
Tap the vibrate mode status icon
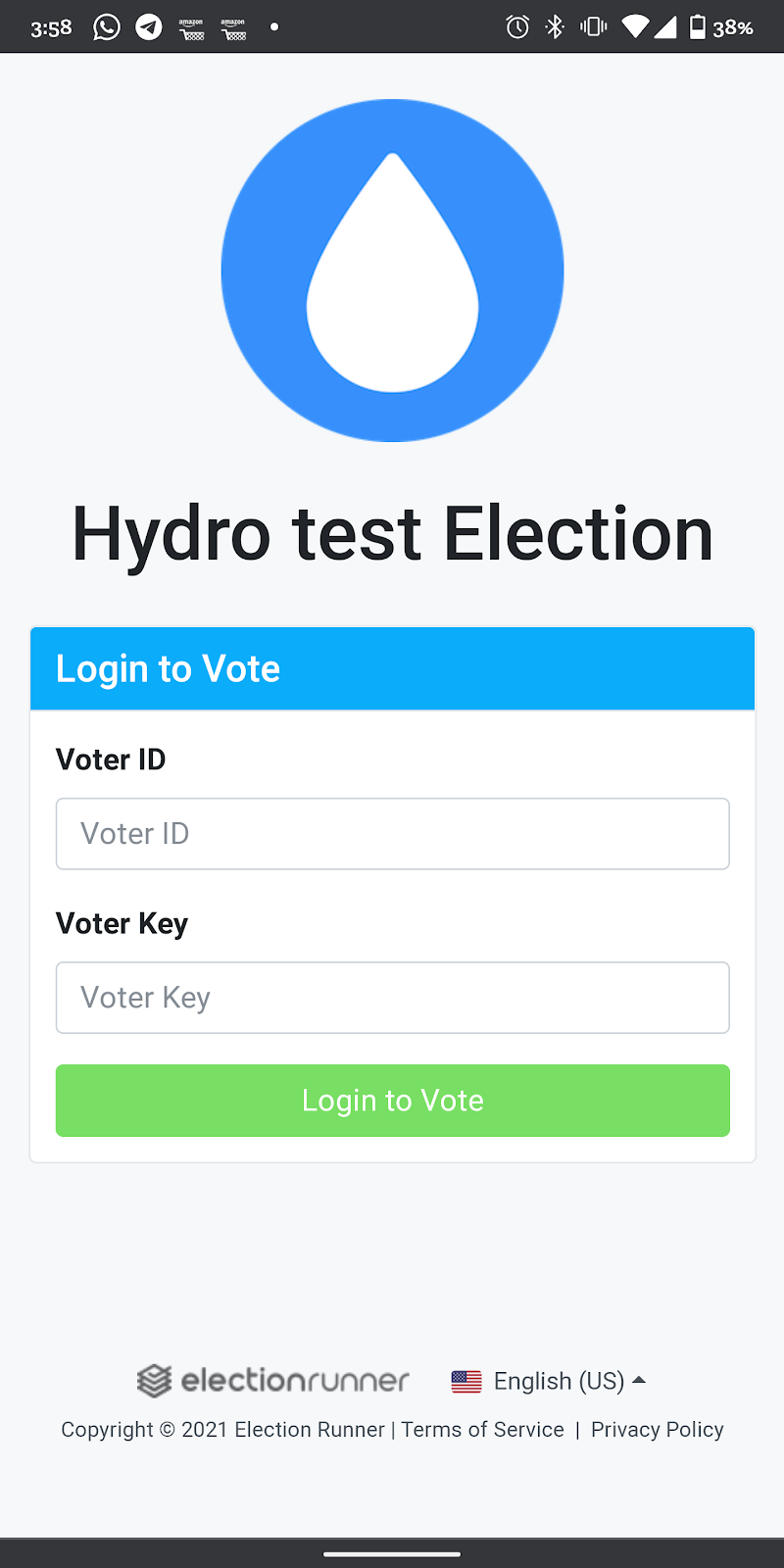tap(593, 27)
